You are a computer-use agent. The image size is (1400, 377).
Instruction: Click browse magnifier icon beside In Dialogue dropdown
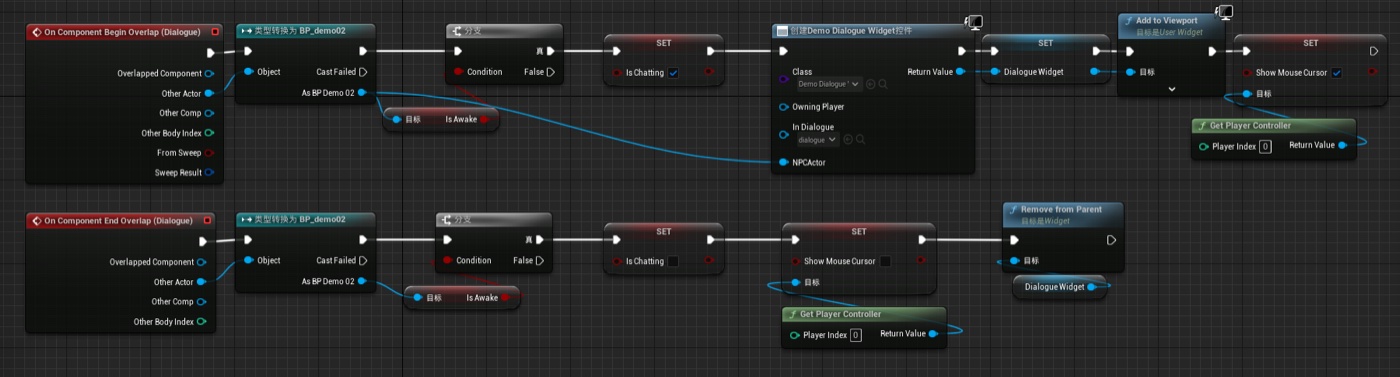click(860, 139)
